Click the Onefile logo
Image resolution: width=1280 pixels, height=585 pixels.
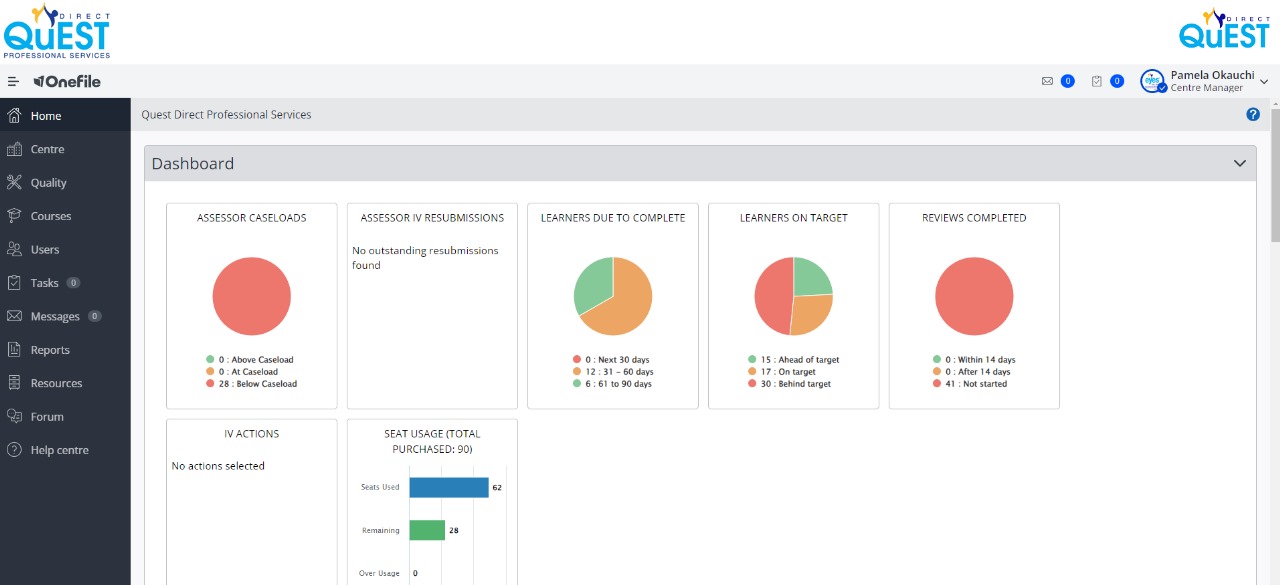[67, 82]
